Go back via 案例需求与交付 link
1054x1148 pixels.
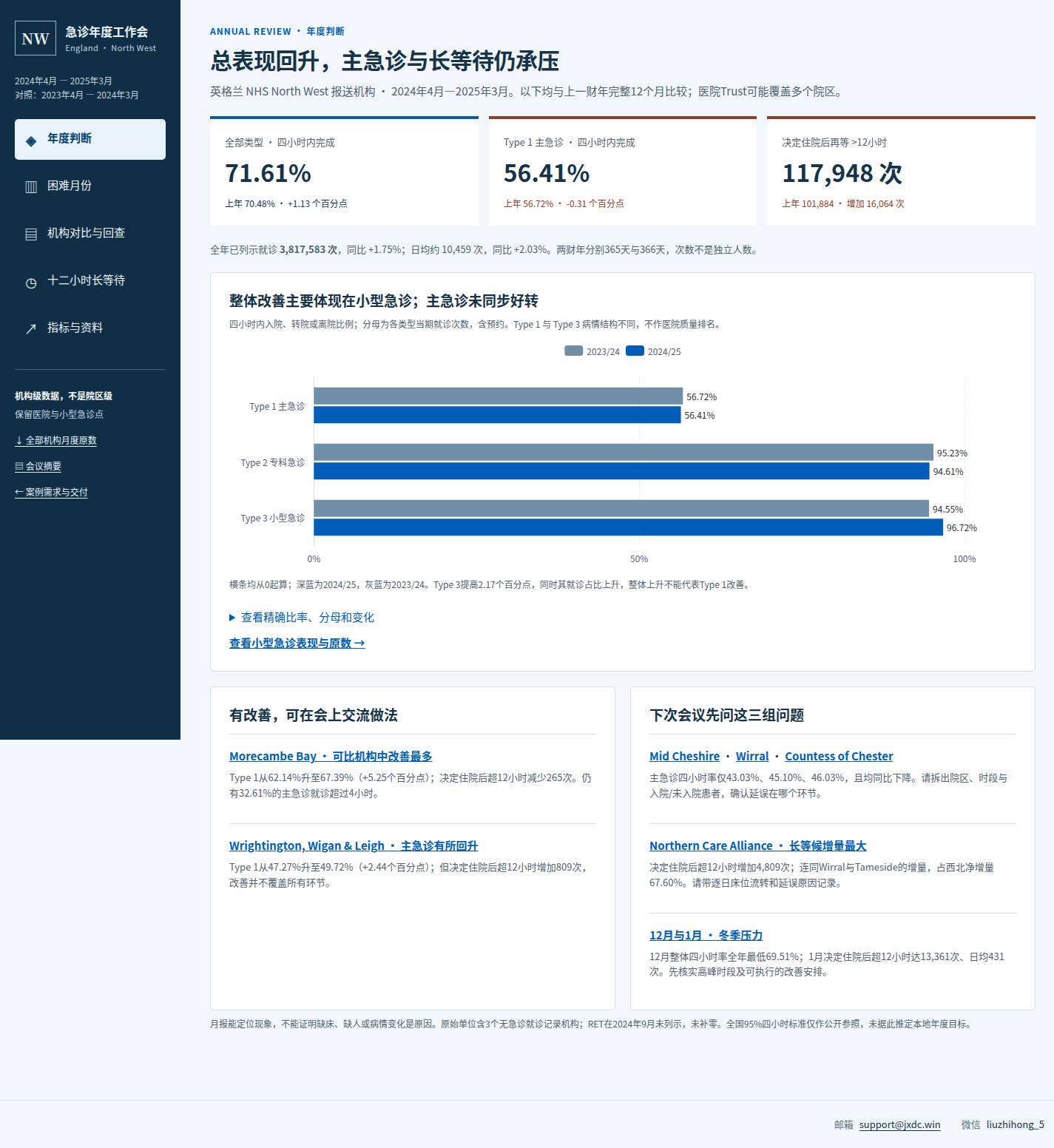point(52,492)
